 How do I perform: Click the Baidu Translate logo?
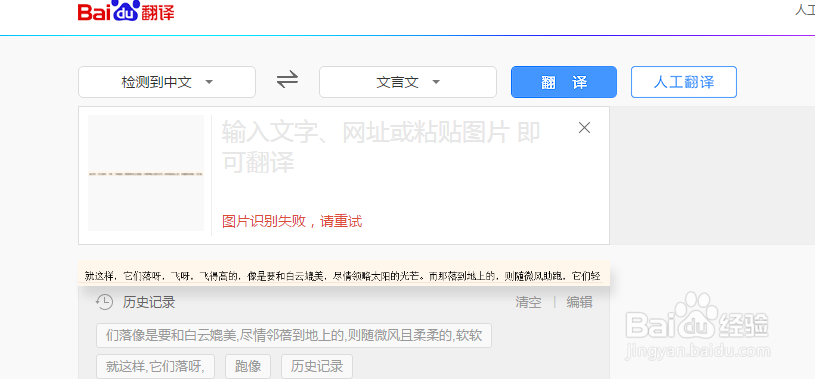(x=126, y=10)
